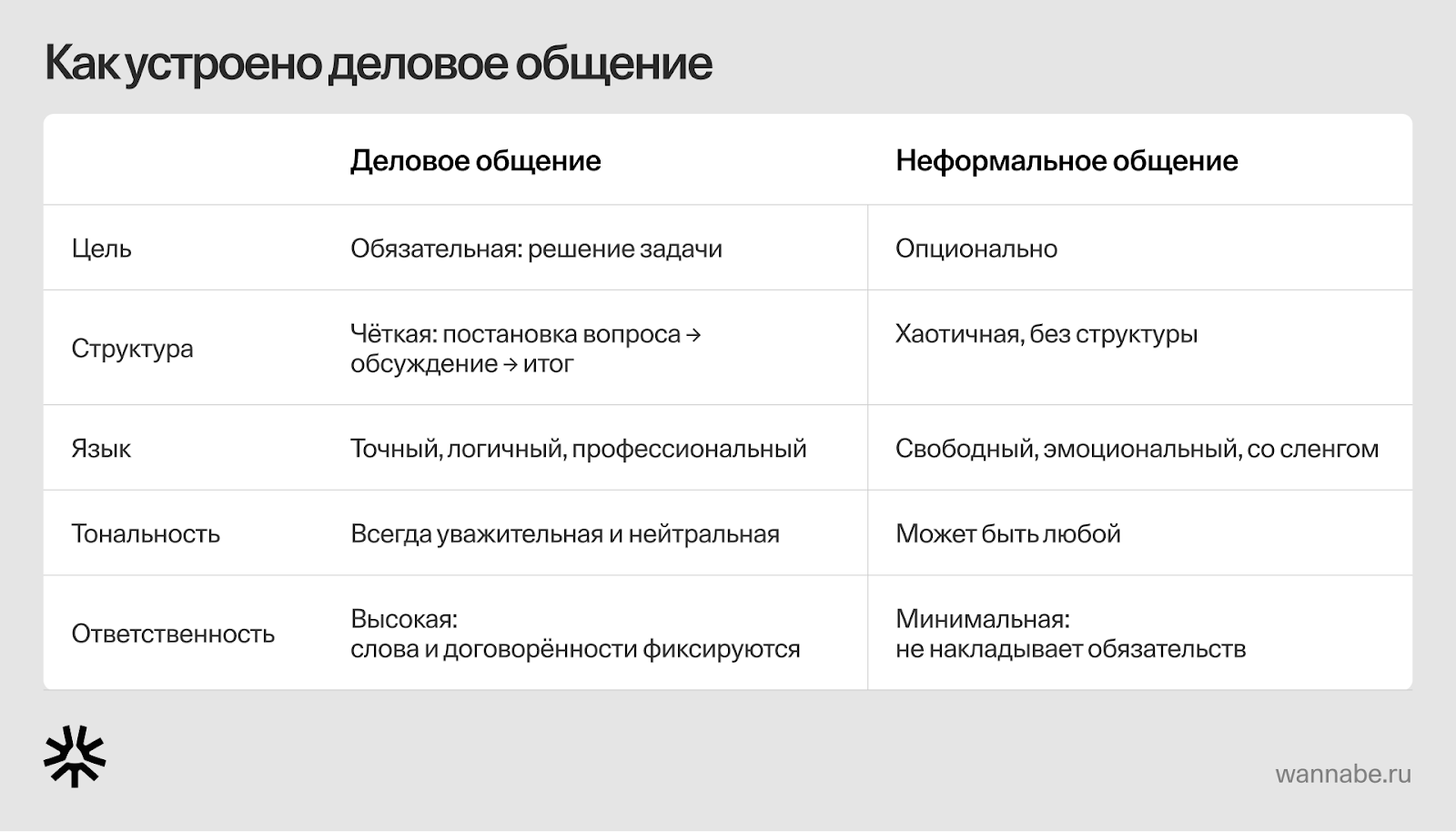The height and width of the screenshot is (832, 1456).
Task: Select the 'Неформальное общение' column header
Action: pyautogui.click(x=1067, y=161)
